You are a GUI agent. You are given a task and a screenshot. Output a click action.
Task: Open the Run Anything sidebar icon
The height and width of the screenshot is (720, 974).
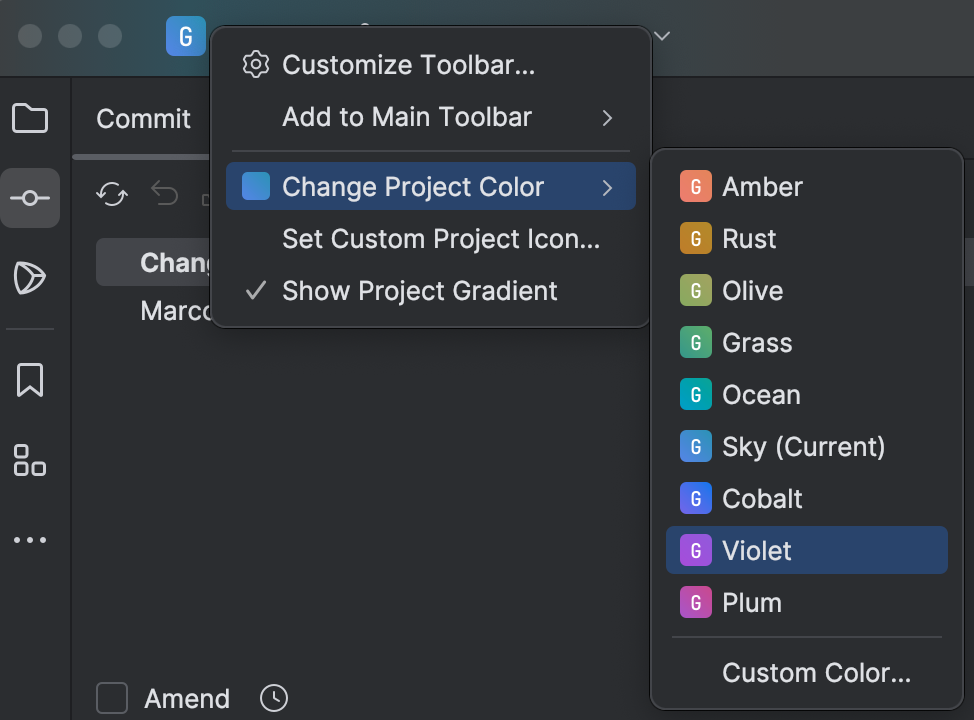30,278
